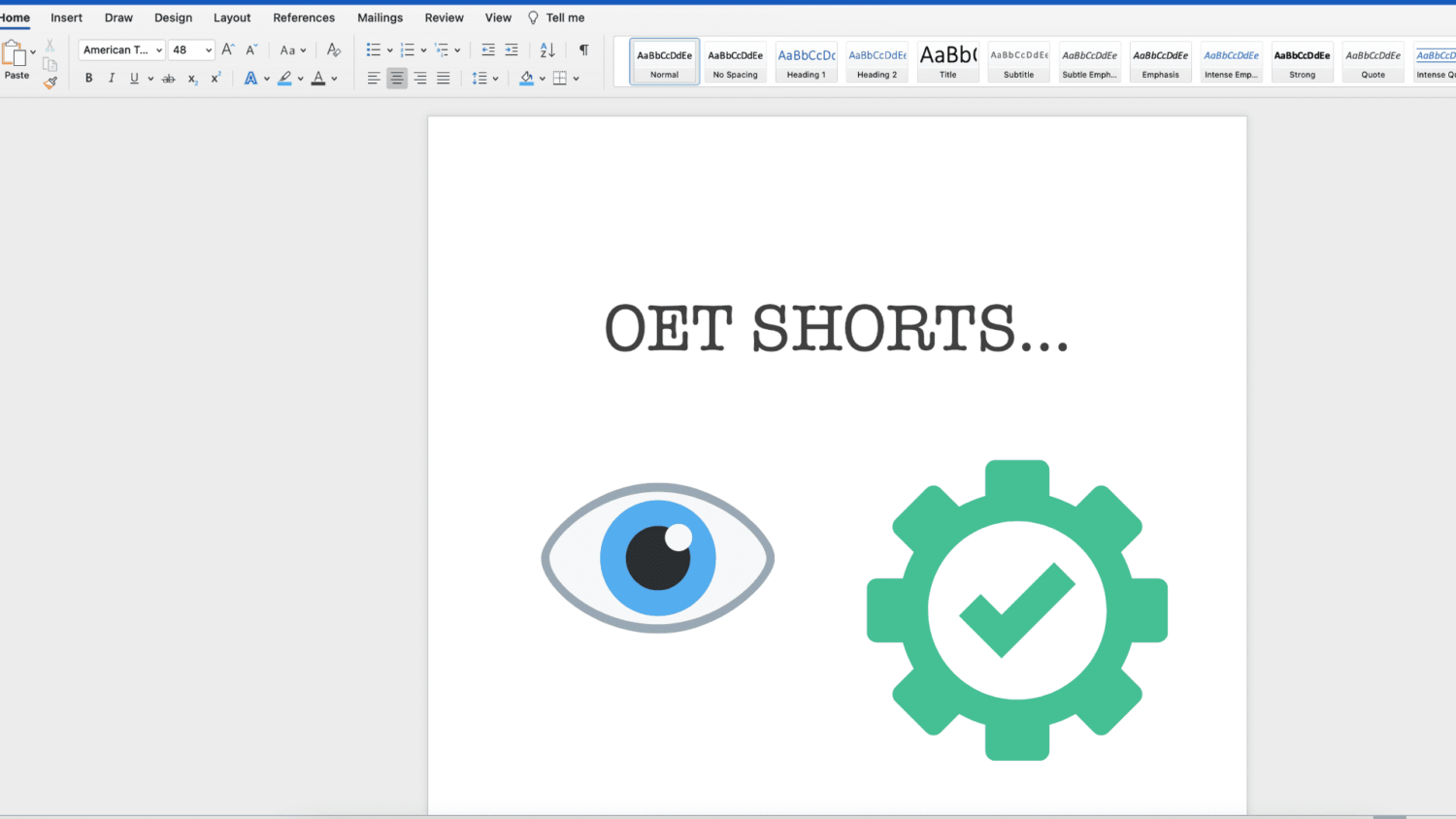Click the Paste clipboard icon
This screenshot has width=1456, height=819.
click(x=14, y=54)
